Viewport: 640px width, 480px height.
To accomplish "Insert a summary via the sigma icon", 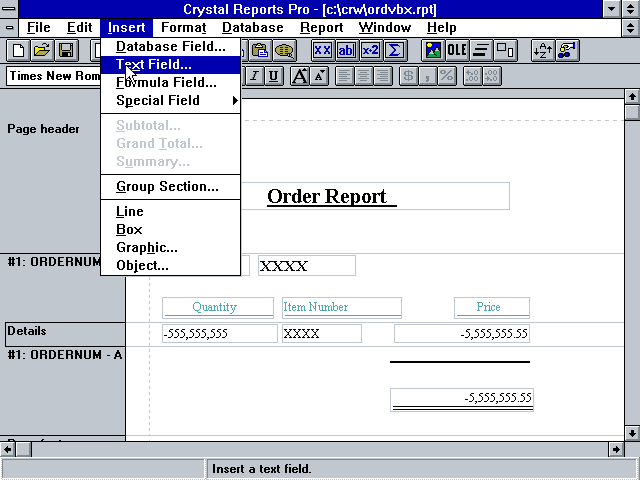I will (x=395, y=51).
